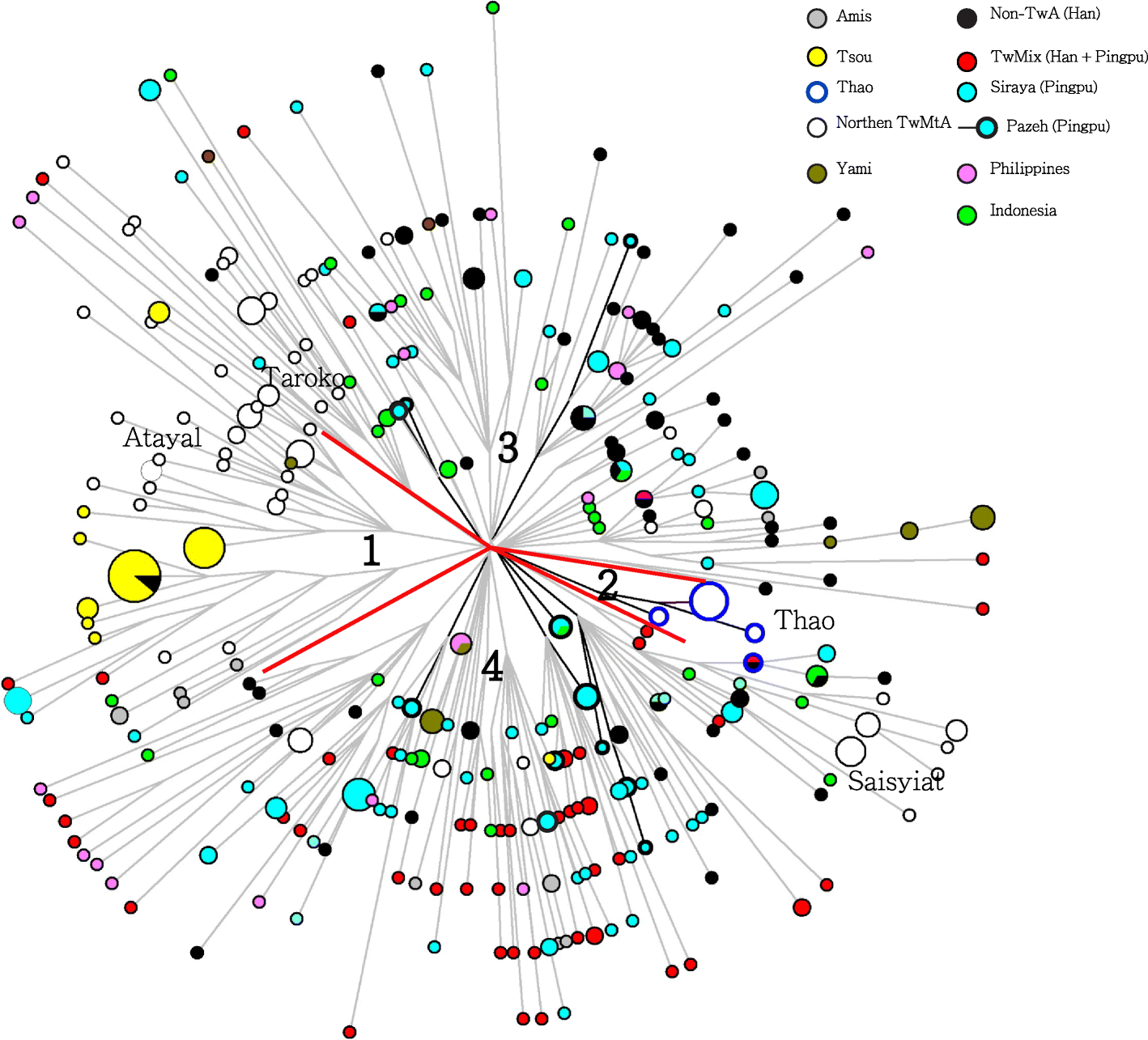Click the "Thao" legend label
This screenshot has width=1148, height=1040.
855,87
